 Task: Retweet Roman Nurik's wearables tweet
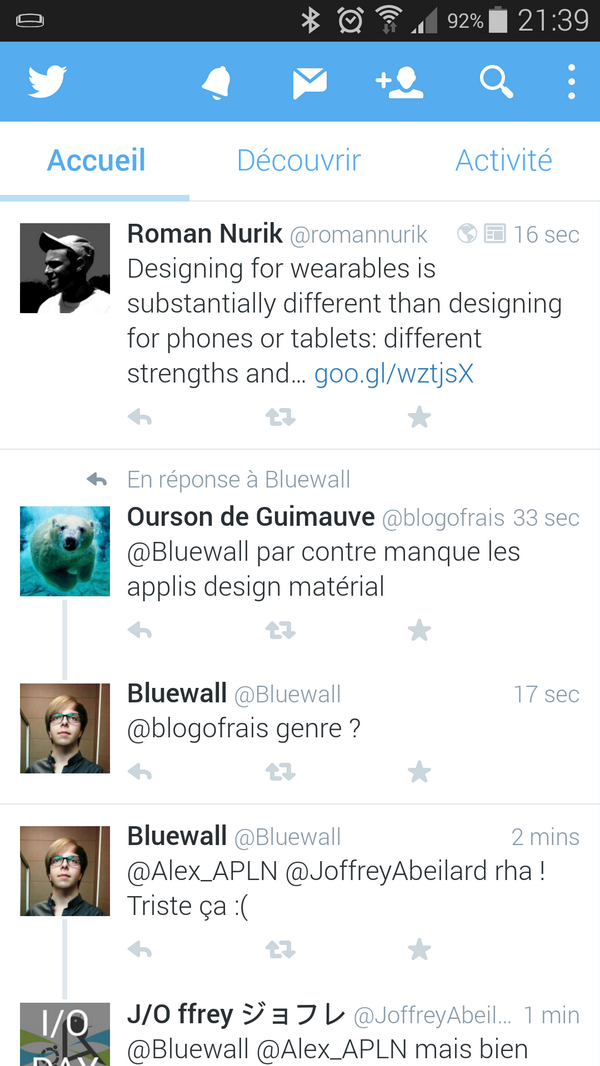(x=281, y=417)
